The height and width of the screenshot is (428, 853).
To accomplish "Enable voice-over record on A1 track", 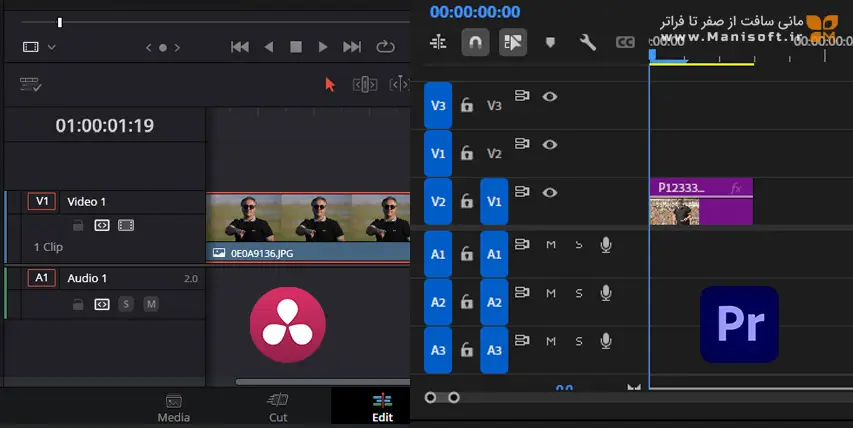I will pyautogui.click(x=606, y=245).
